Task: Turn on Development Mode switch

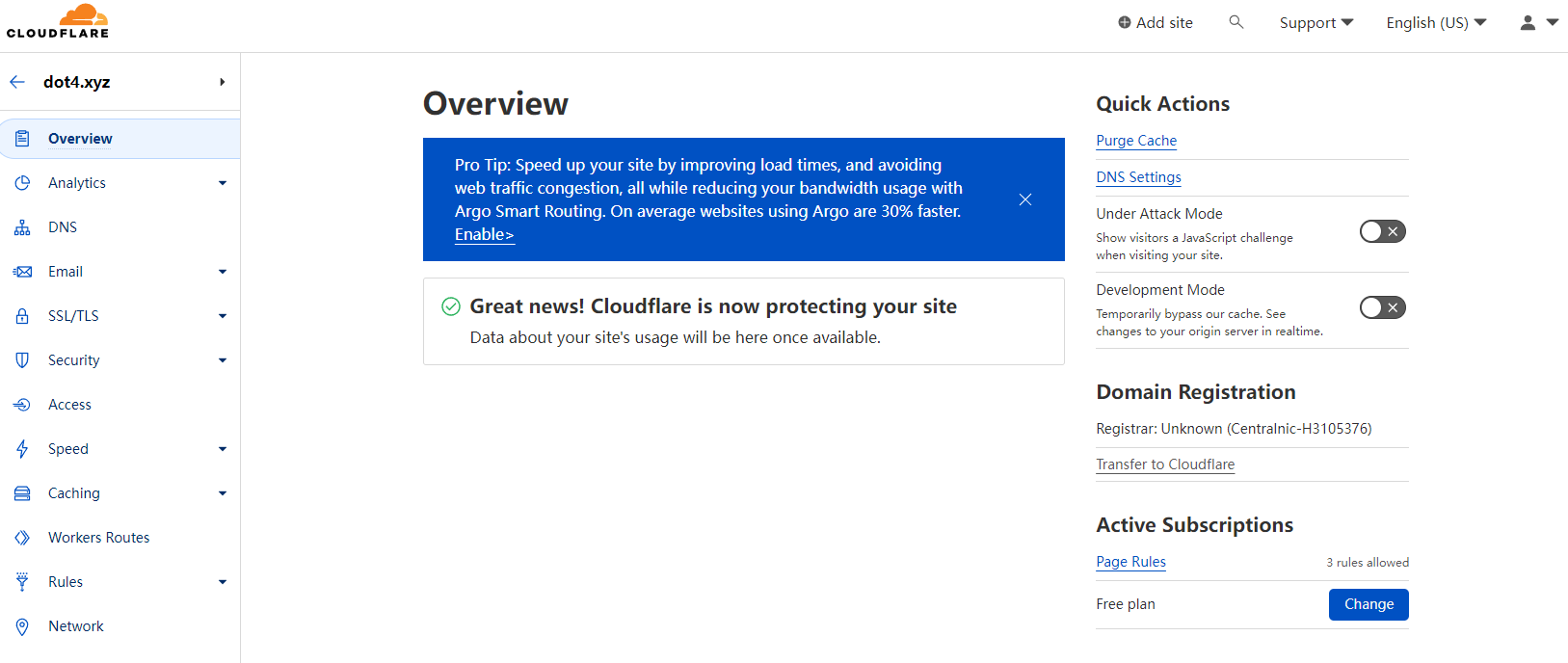Action: (1382, 307)
